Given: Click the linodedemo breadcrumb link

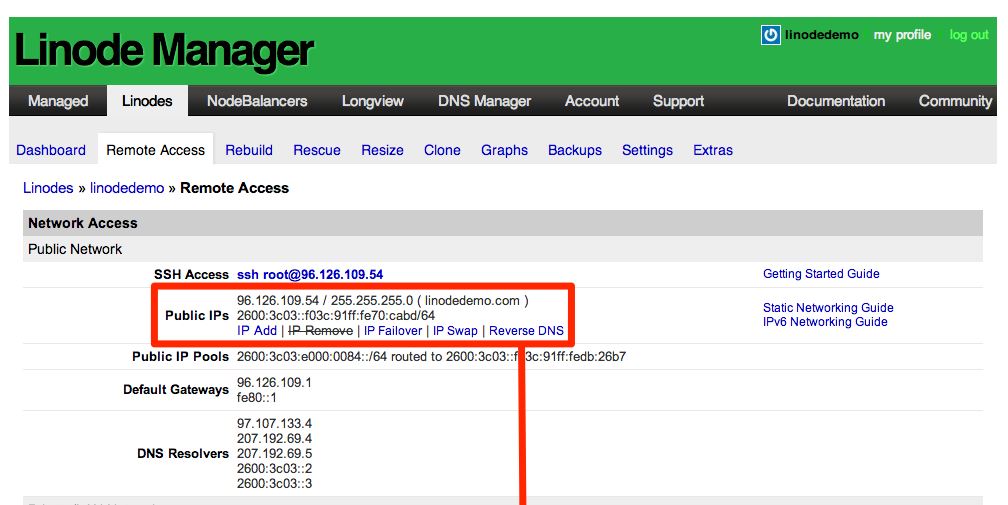Looking at the screenshot, I should point(127,188).
